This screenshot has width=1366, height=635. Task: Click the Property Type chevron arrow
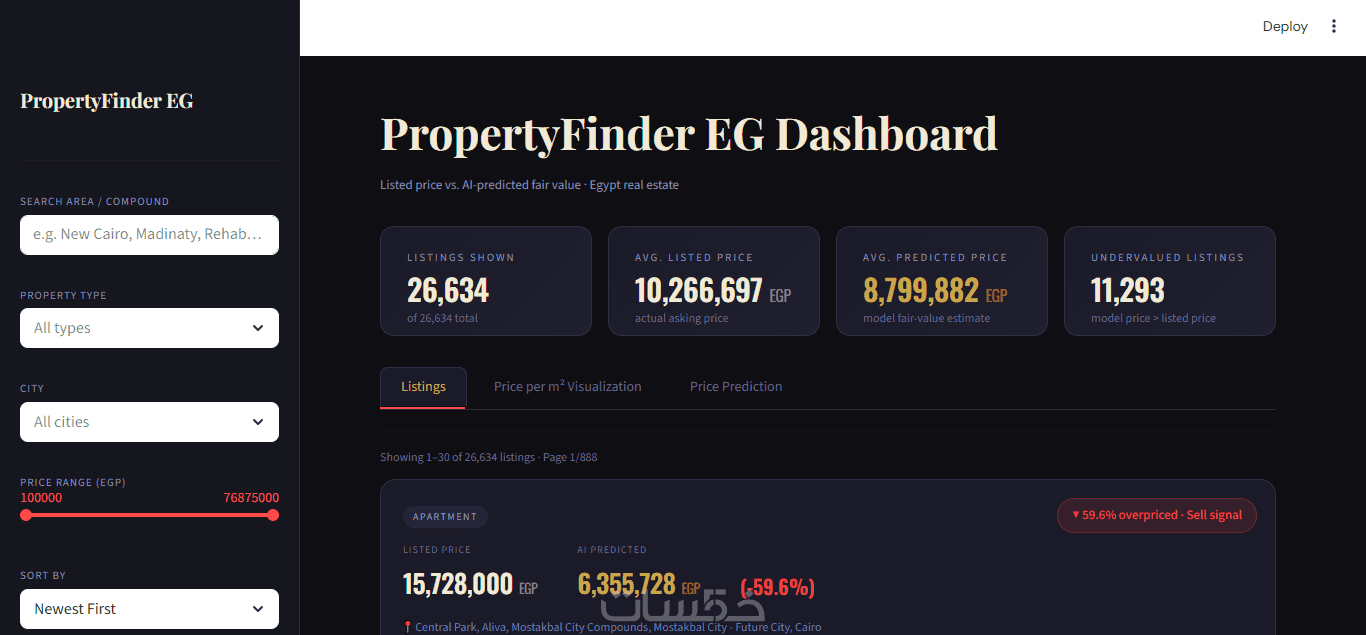pos(258,328)
